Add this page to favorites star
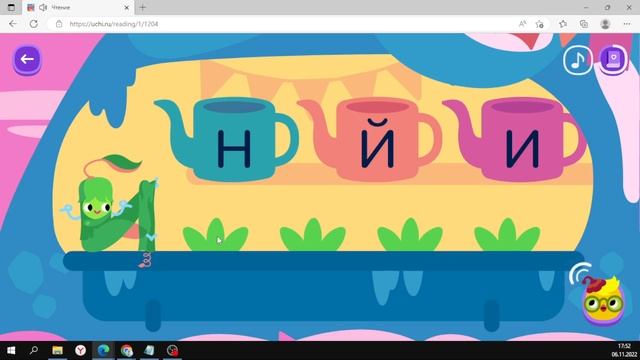The image size is (640, 360). pyautogui.click(x=540, y=24)
